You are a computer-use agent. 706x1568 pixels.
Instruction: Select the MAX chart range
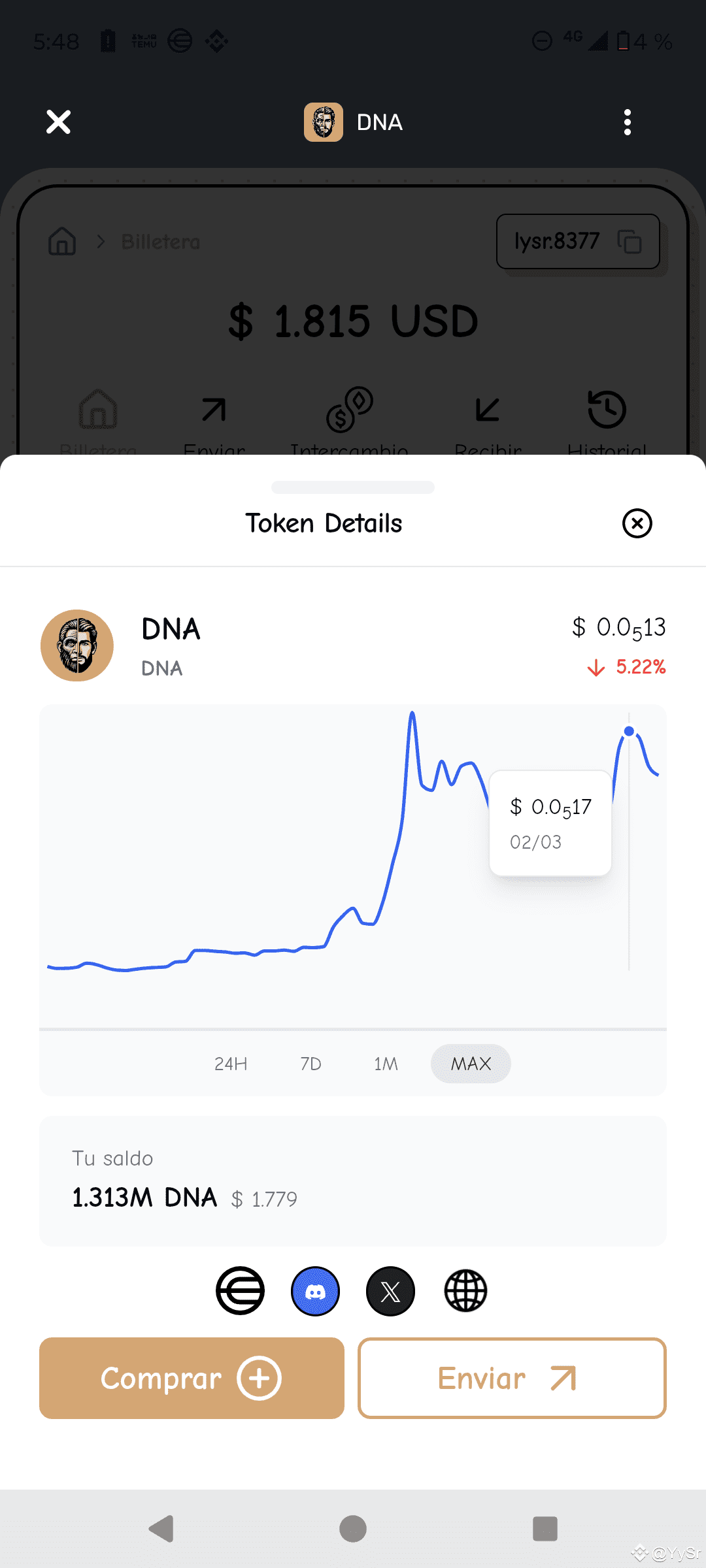click(x=471, y=1064)
